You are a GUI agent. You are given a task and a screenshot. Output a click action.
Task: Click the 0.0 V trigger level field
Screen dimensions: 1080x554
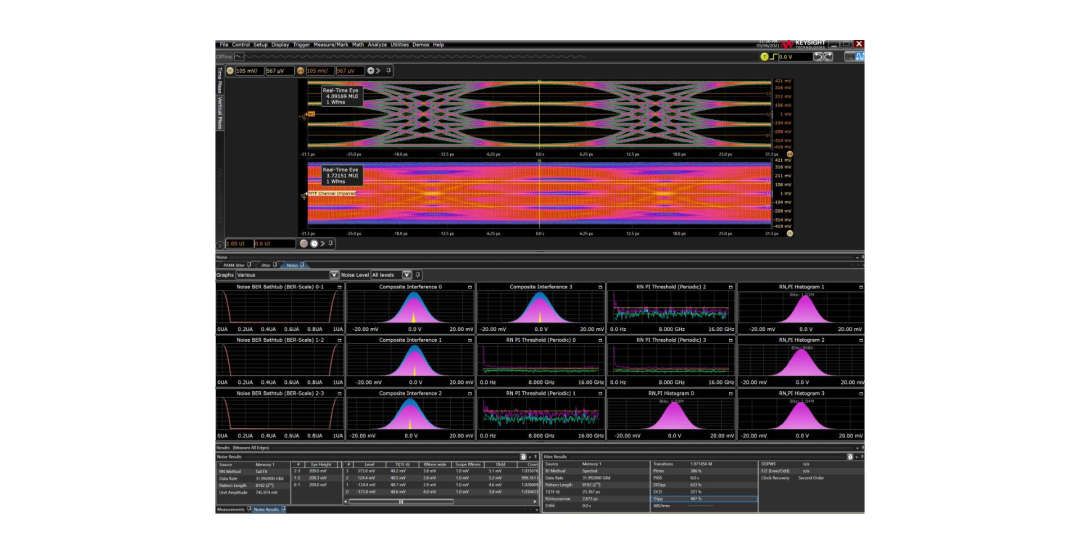[795, 57]
